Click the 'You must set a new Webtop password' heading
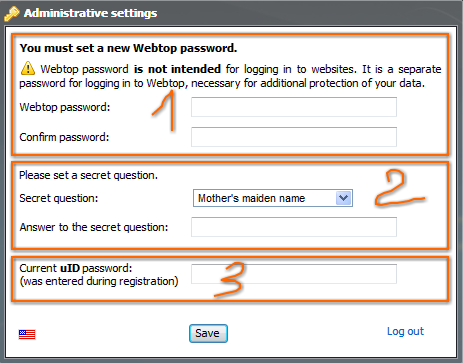463x363 pixels. coord(128,48)
